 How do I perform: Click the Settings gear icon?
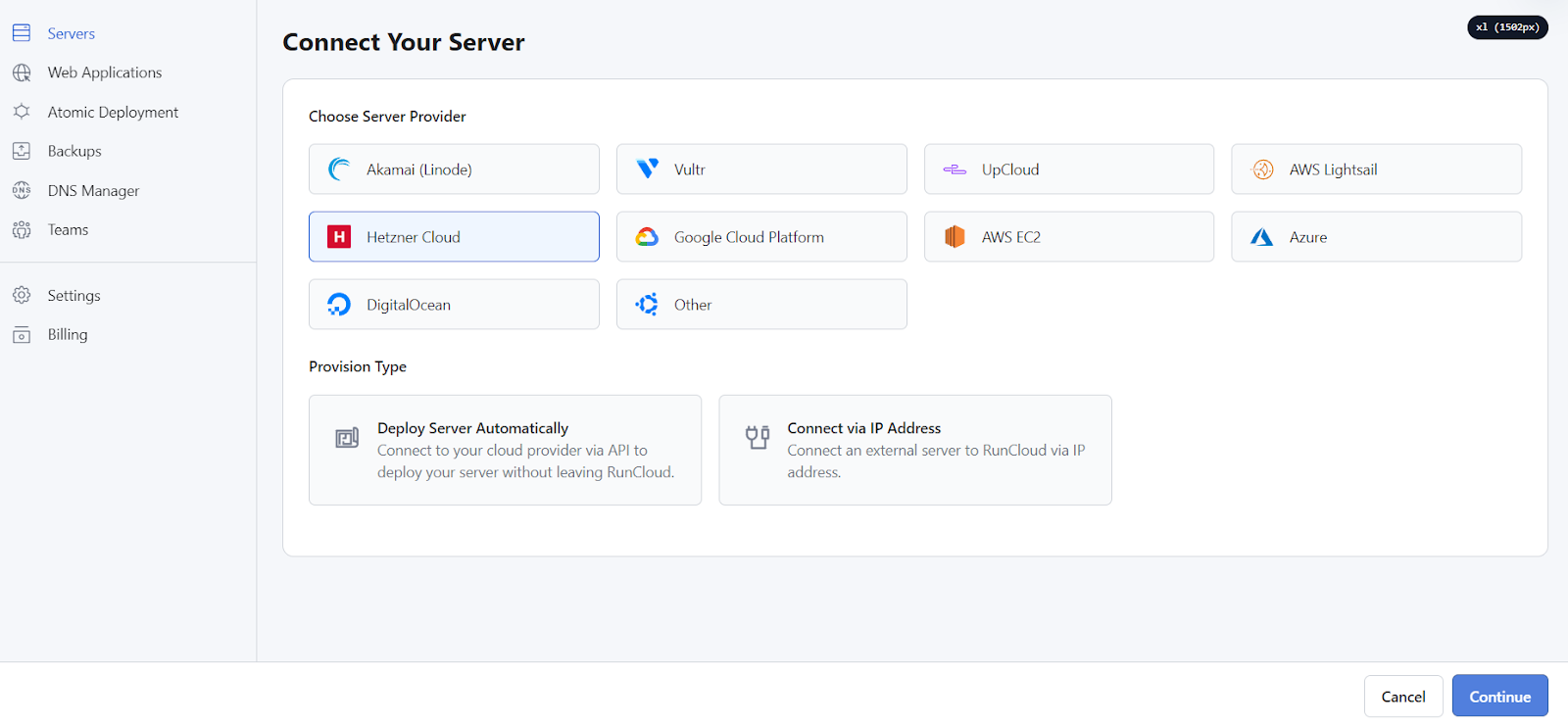pos(22,295)
